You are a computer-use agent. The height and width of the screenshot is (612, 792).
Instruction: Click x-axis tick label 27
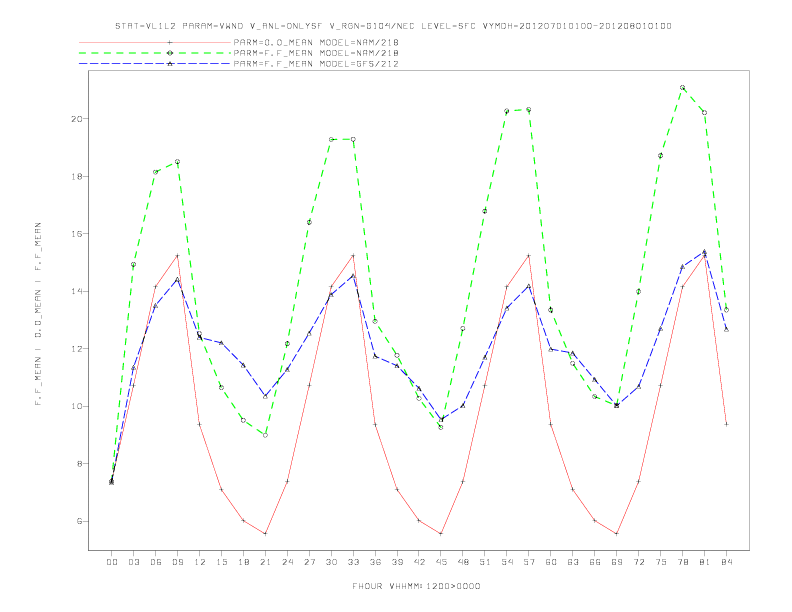(x=310, y=562)
